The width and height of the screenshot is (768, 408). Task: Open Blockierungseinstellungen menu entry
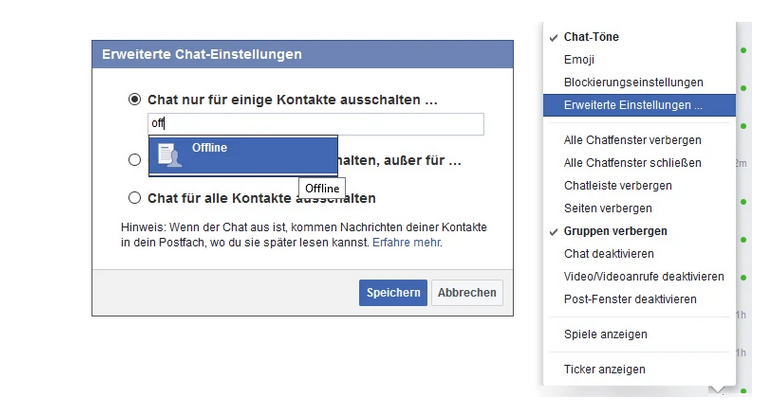click(639, 82)
